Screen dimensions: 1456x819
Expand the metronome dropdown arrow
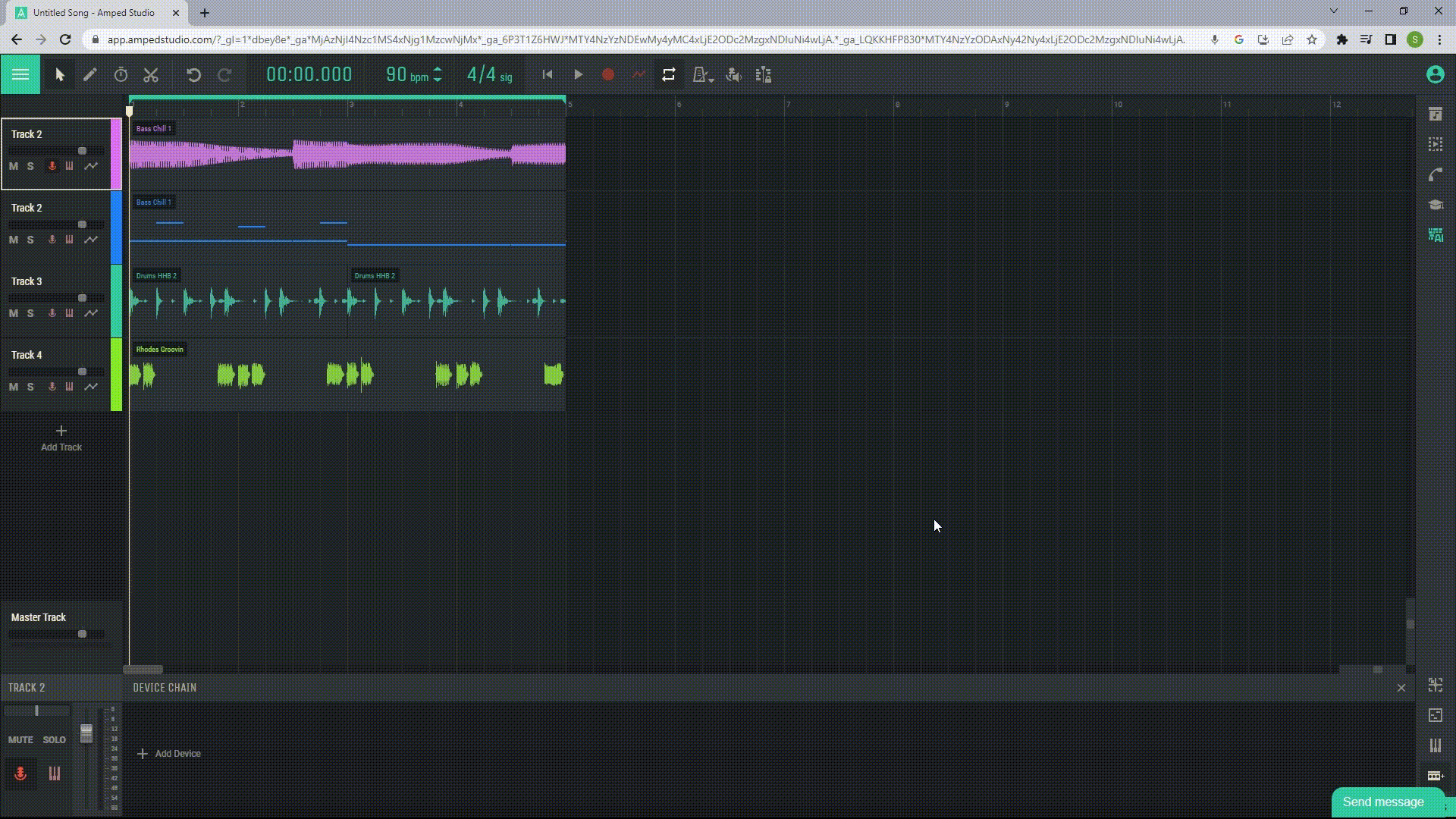(x=711, y=79)
